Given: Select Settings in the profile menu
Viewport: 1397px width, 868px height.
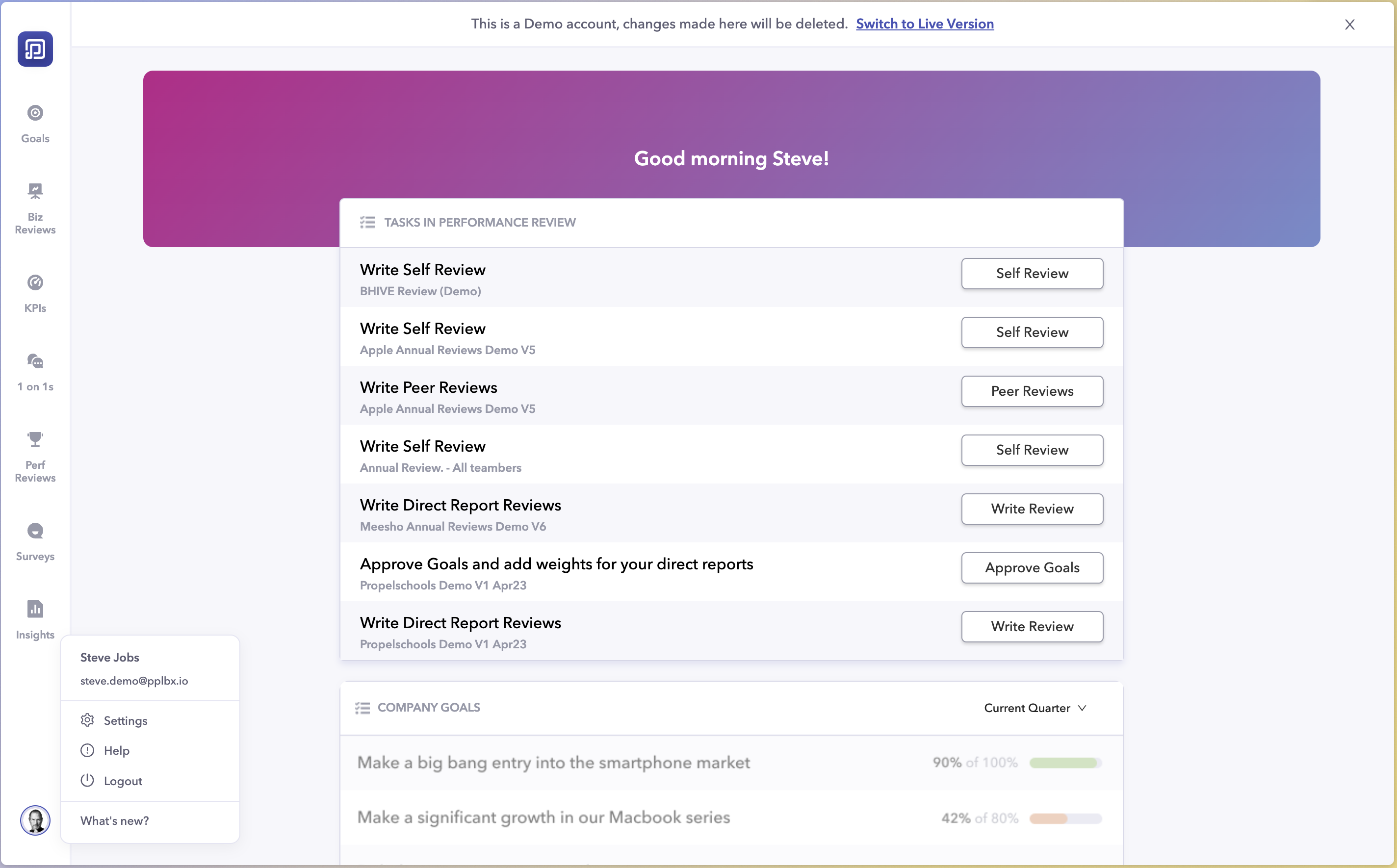Looking at the screenshot, I should tap(126, 720).
